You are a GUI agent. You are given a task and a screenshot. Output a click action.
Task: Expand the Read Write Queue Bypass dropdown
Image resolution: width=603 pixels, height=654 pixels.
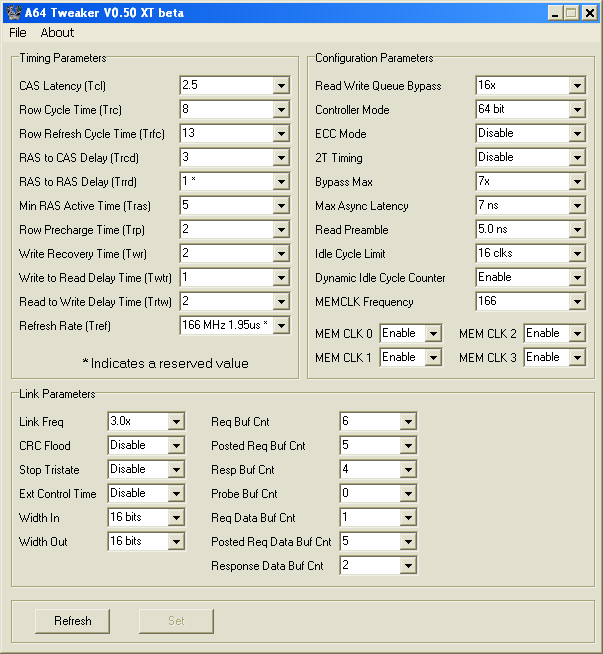pos(577,86)
